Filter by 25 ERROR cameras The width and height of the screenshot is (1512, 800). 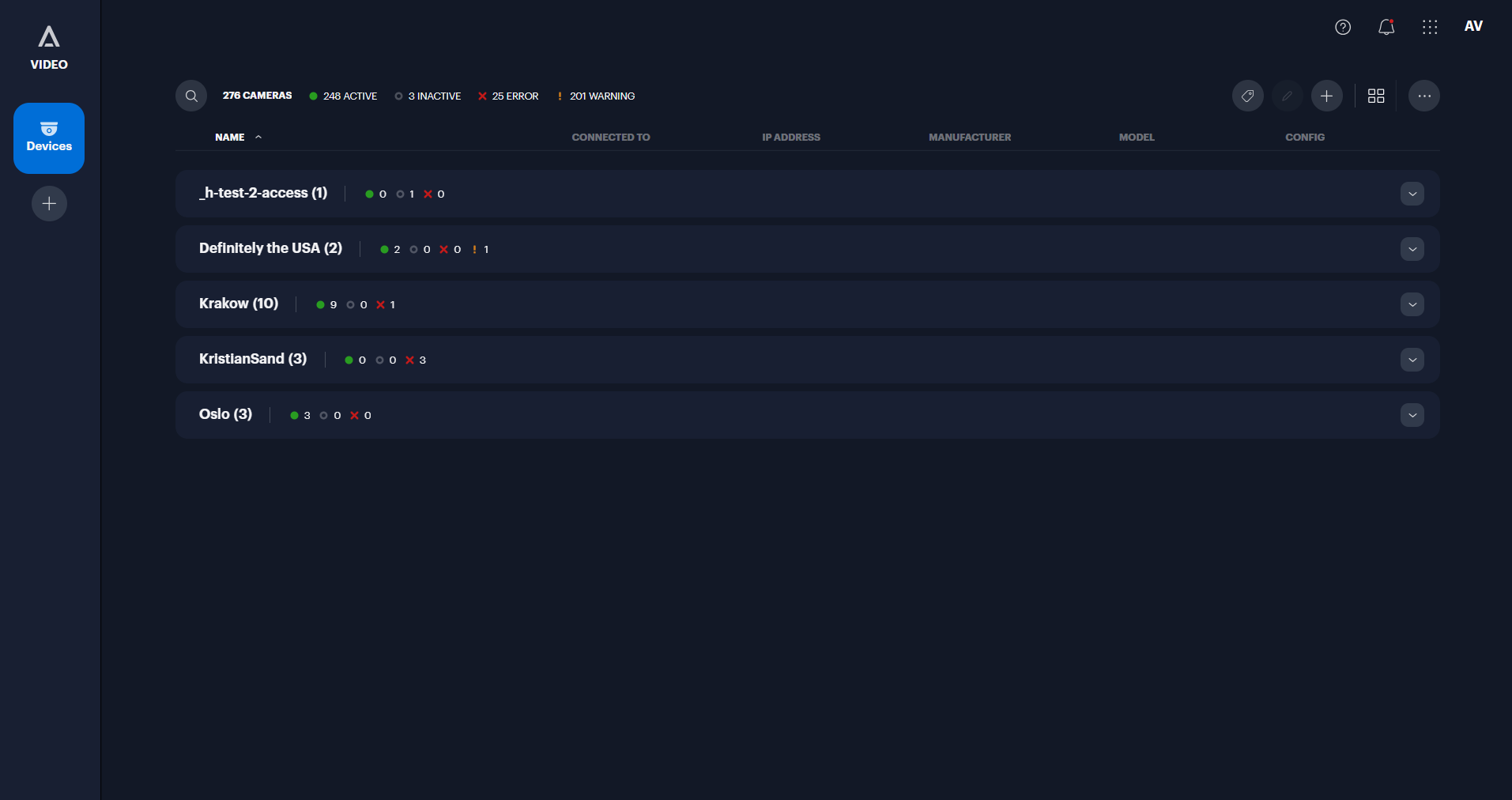coord(508,96)
